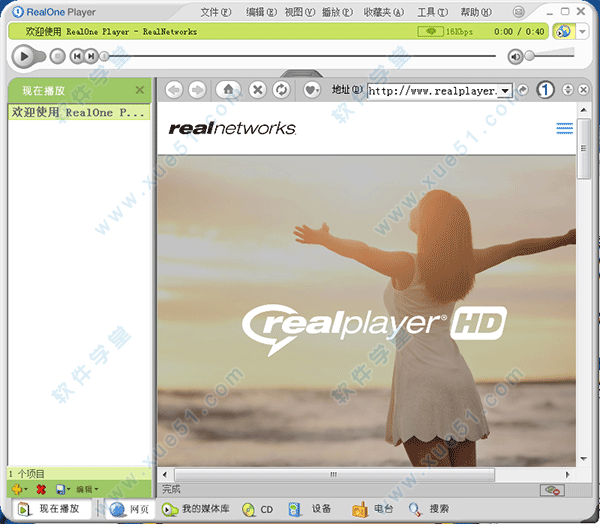Click the pane collapse handle under player controls
Viewport: 600px width, 524px height.
pos(301,73)
